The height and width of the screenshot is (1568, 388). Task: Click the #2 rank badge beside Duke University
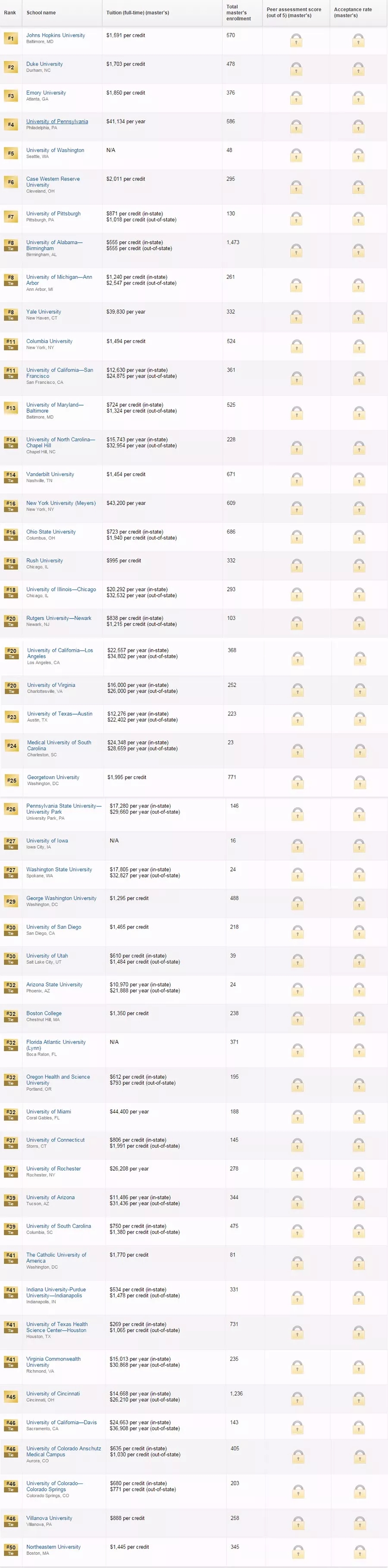coord(10,68)
